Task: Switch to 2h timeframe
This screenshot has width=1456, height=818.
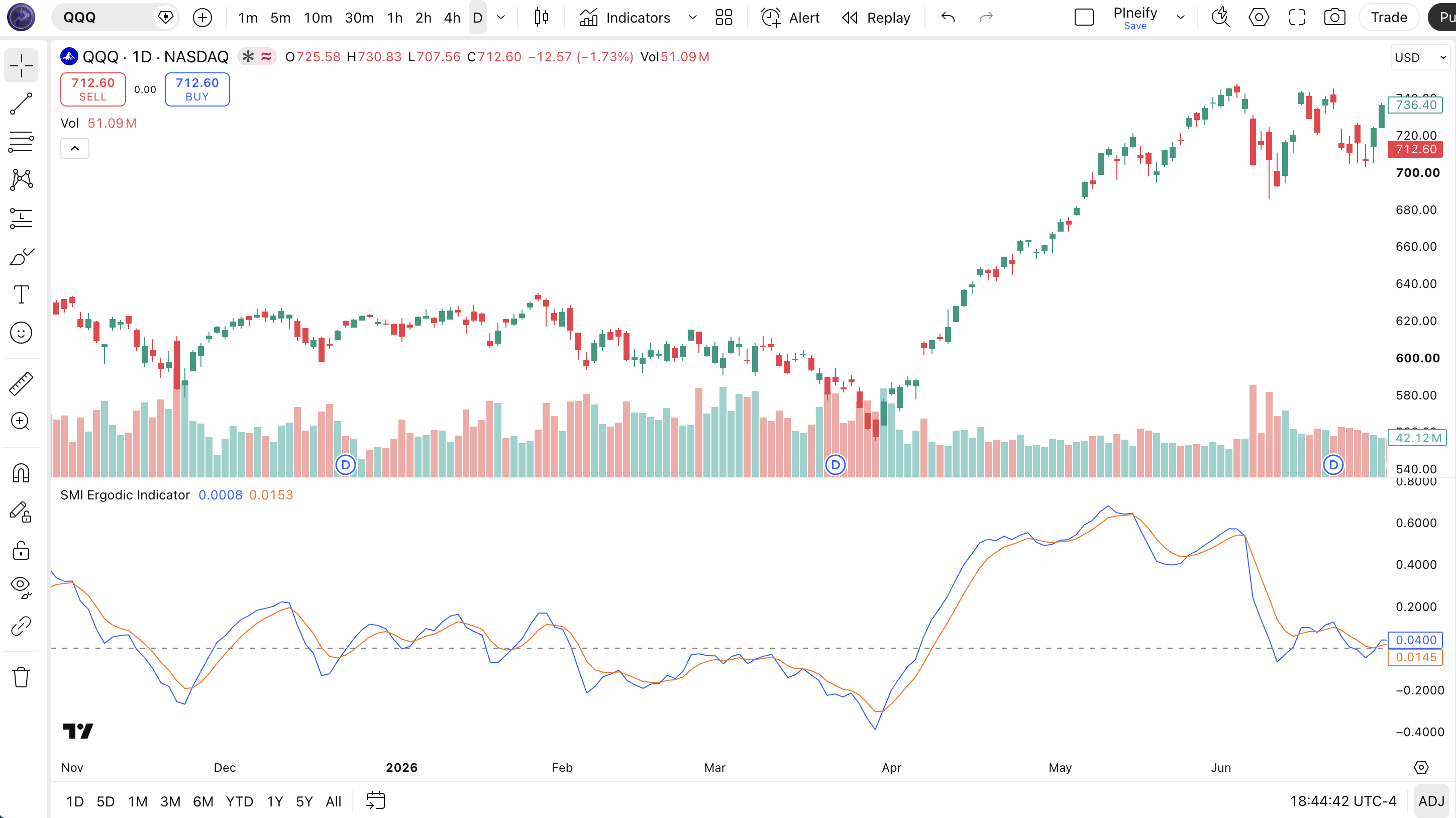Action: pyautogui.click(x=424, y=18)
